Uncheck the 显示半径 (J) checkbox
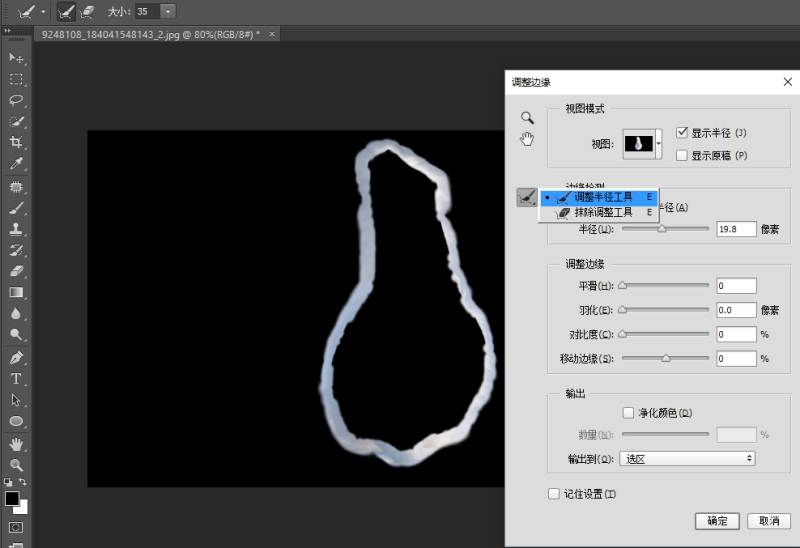The image size is (800, 548). (682, 133)
